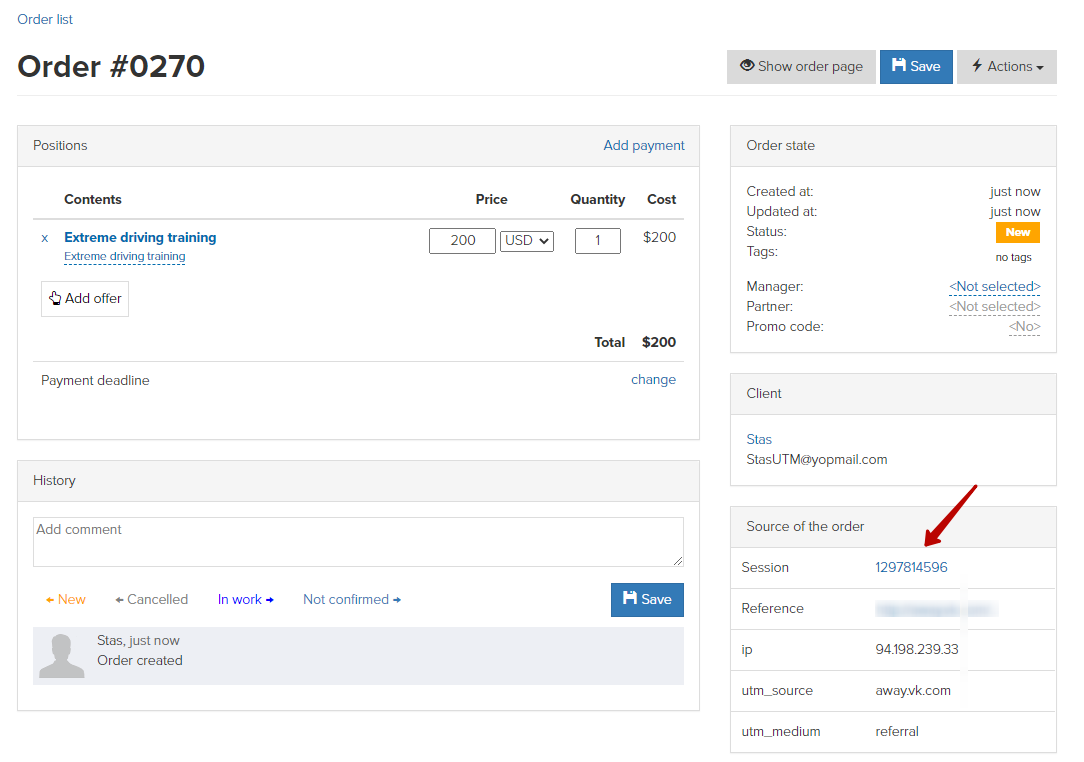
Task: Save the order from top toolbar
Action: point(916,67)
